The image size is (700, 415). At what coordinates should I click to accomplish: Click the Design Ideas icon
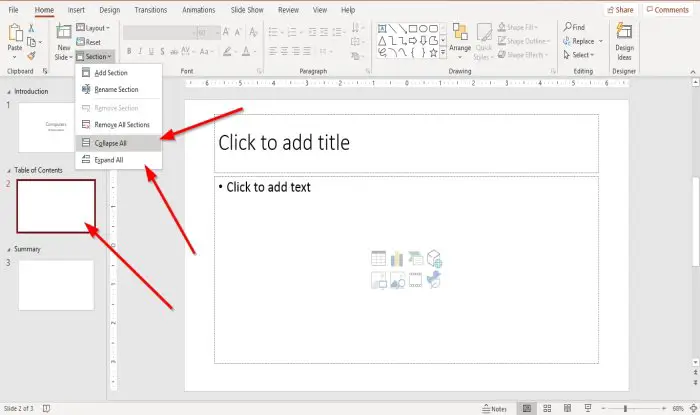(x=624, y=31)
